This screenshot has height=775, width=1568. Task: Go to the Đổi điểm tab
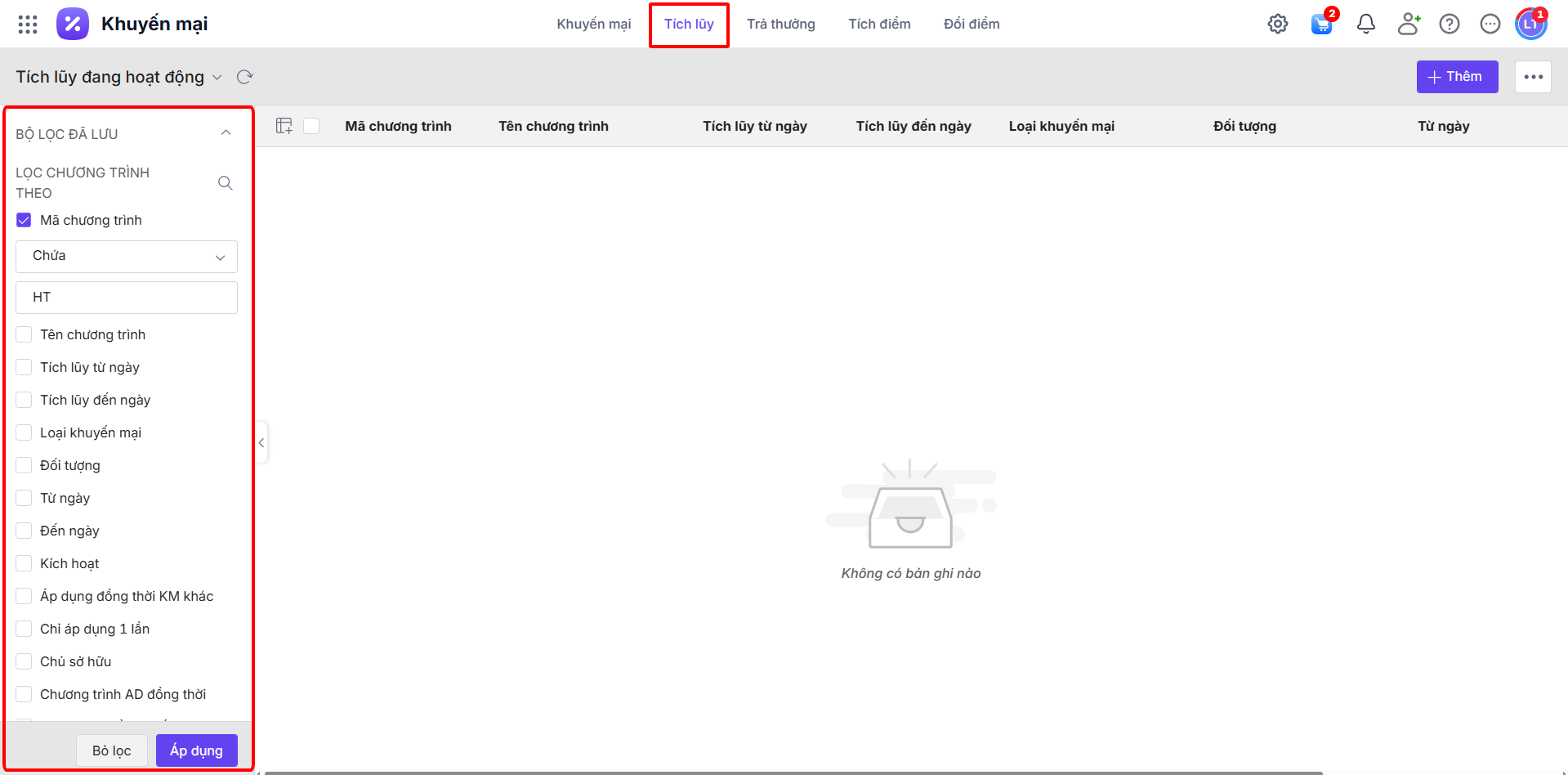971,25
